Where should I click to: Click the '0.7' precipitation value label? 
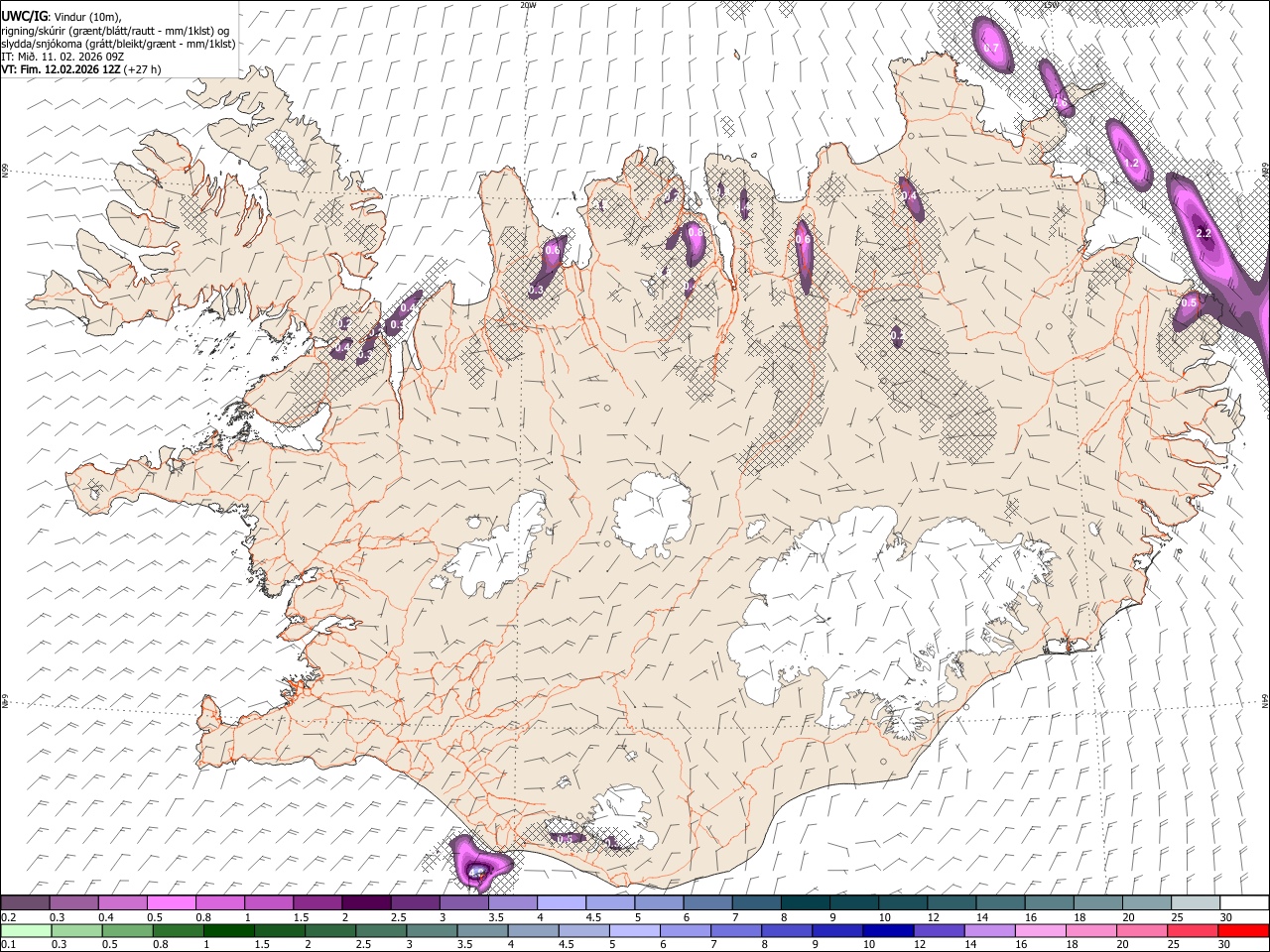coord(990,48)
